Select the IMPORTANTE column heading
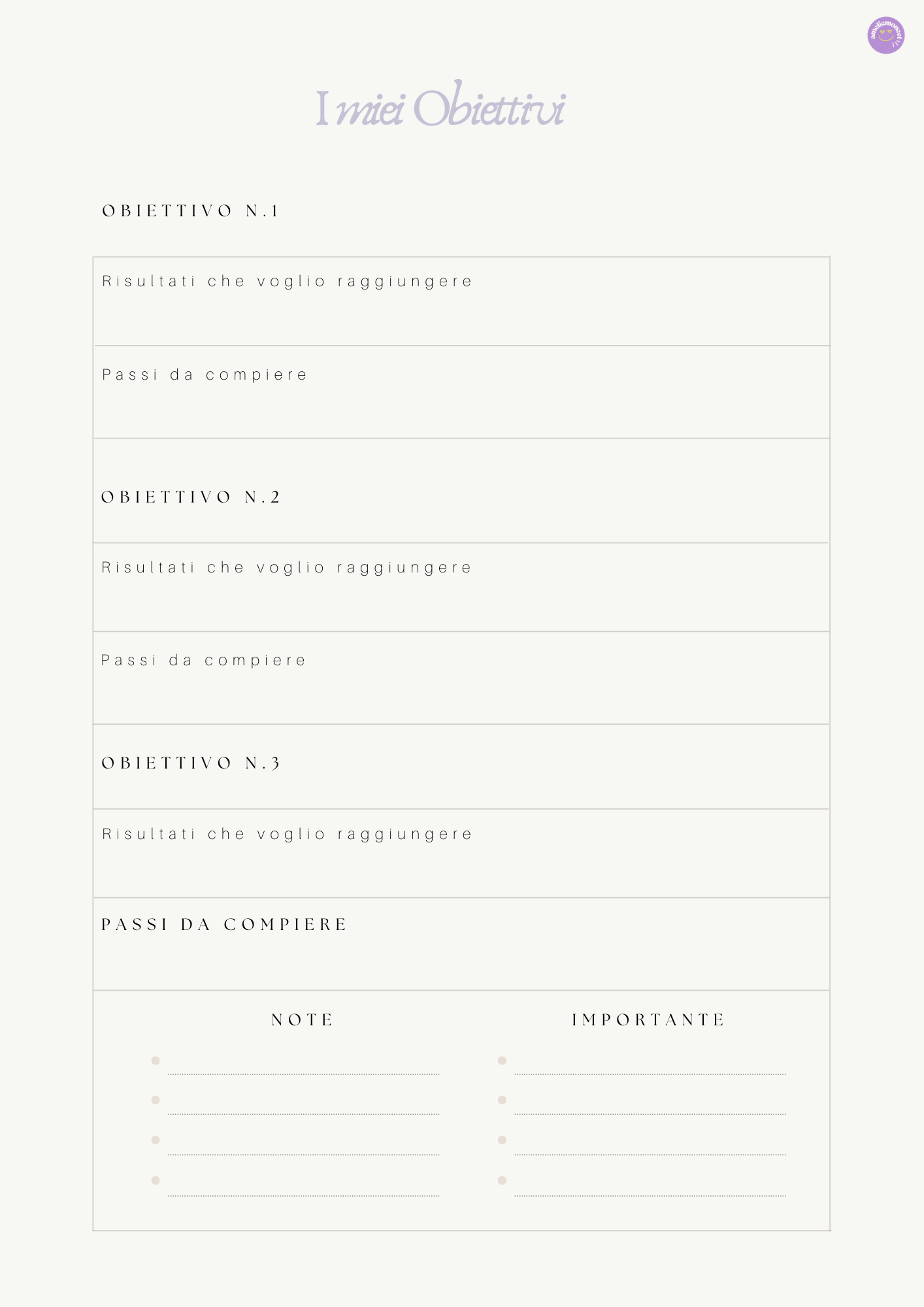Screen dimensions: 924x1307 pyautogui.click(x=648, y=1020)
